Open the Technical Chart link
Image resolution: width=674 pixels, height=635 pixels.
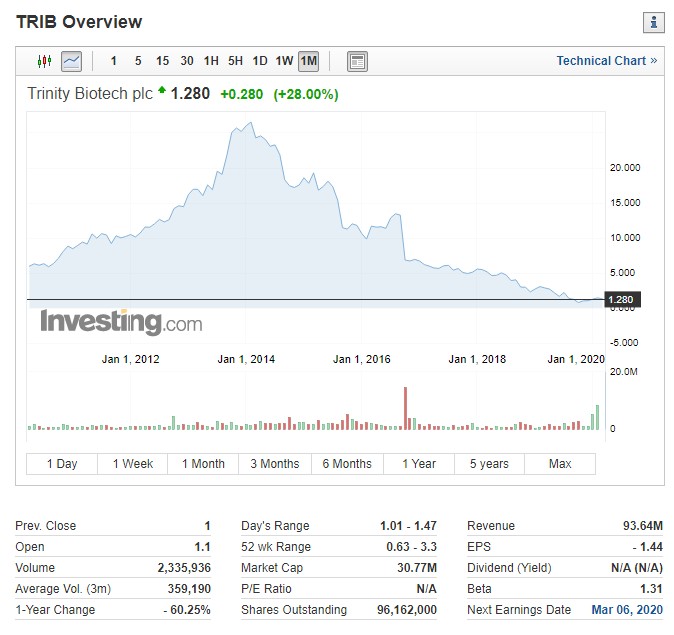tap(607, 61)
